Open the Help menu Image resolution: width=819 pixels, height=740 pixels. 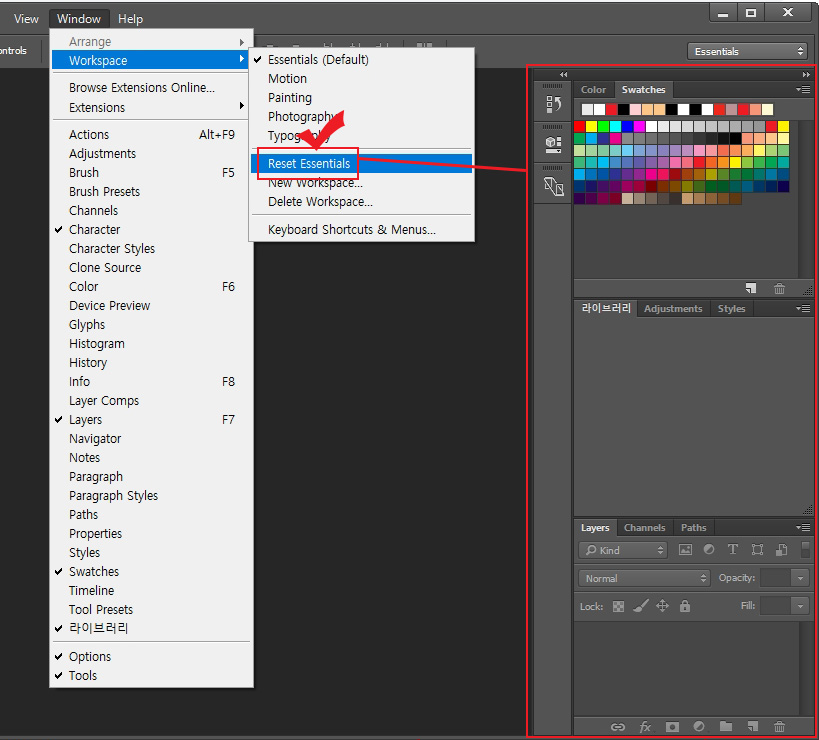click(x=130, y=19)
